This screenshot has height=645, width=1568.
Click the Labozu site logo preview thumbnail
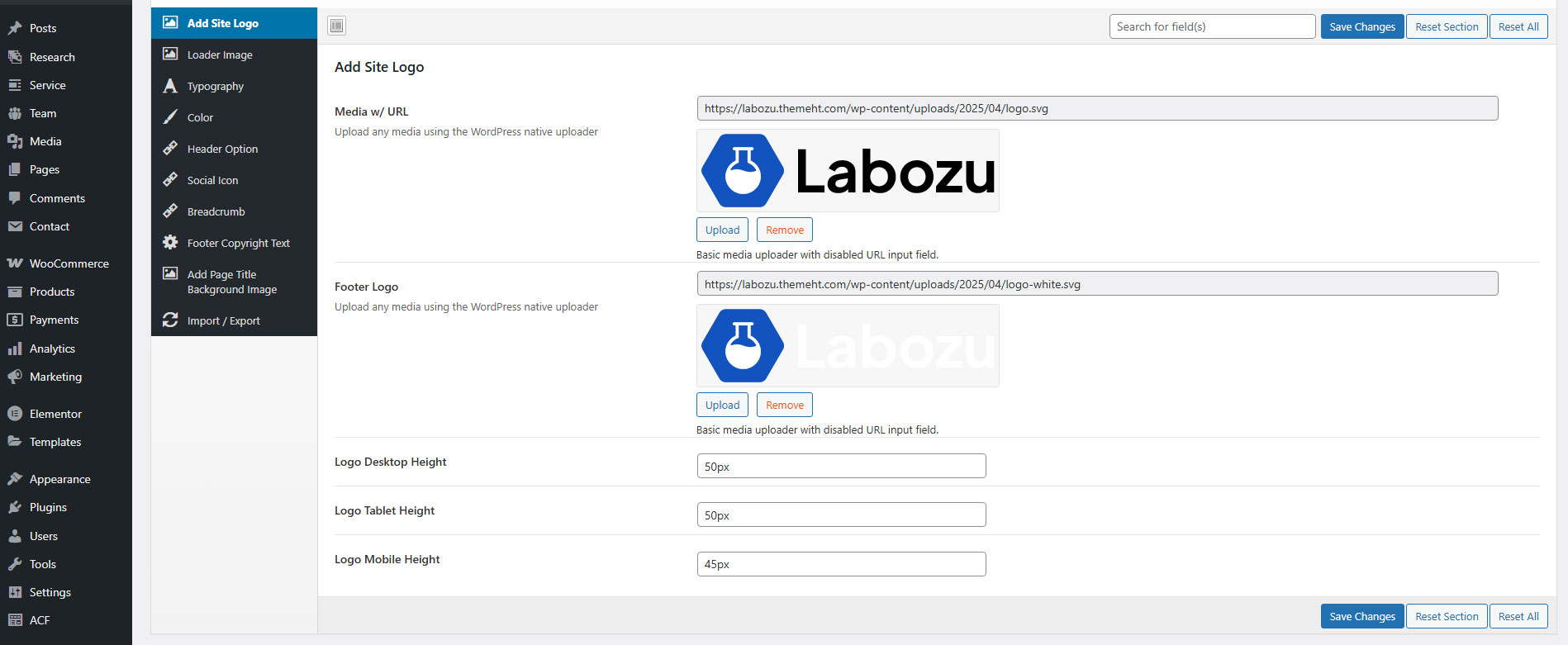point(848,171)
